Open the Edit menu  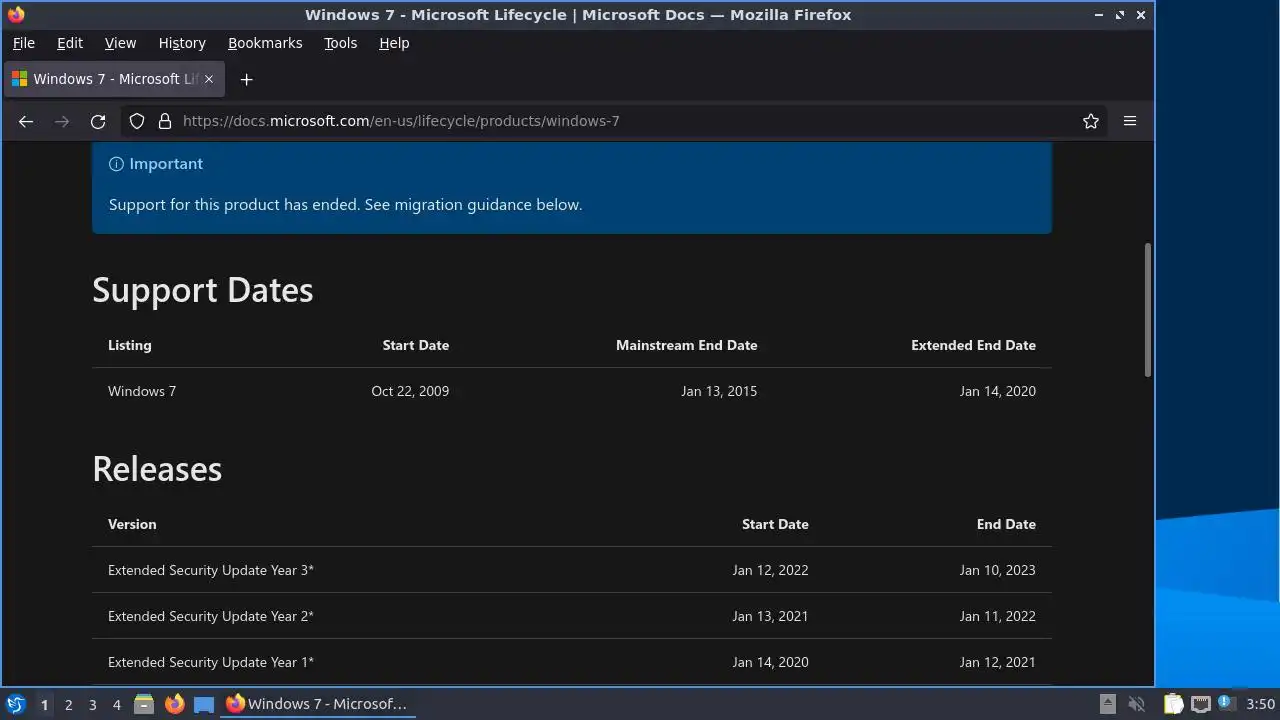pyautogui.click(x=70, y=43)
